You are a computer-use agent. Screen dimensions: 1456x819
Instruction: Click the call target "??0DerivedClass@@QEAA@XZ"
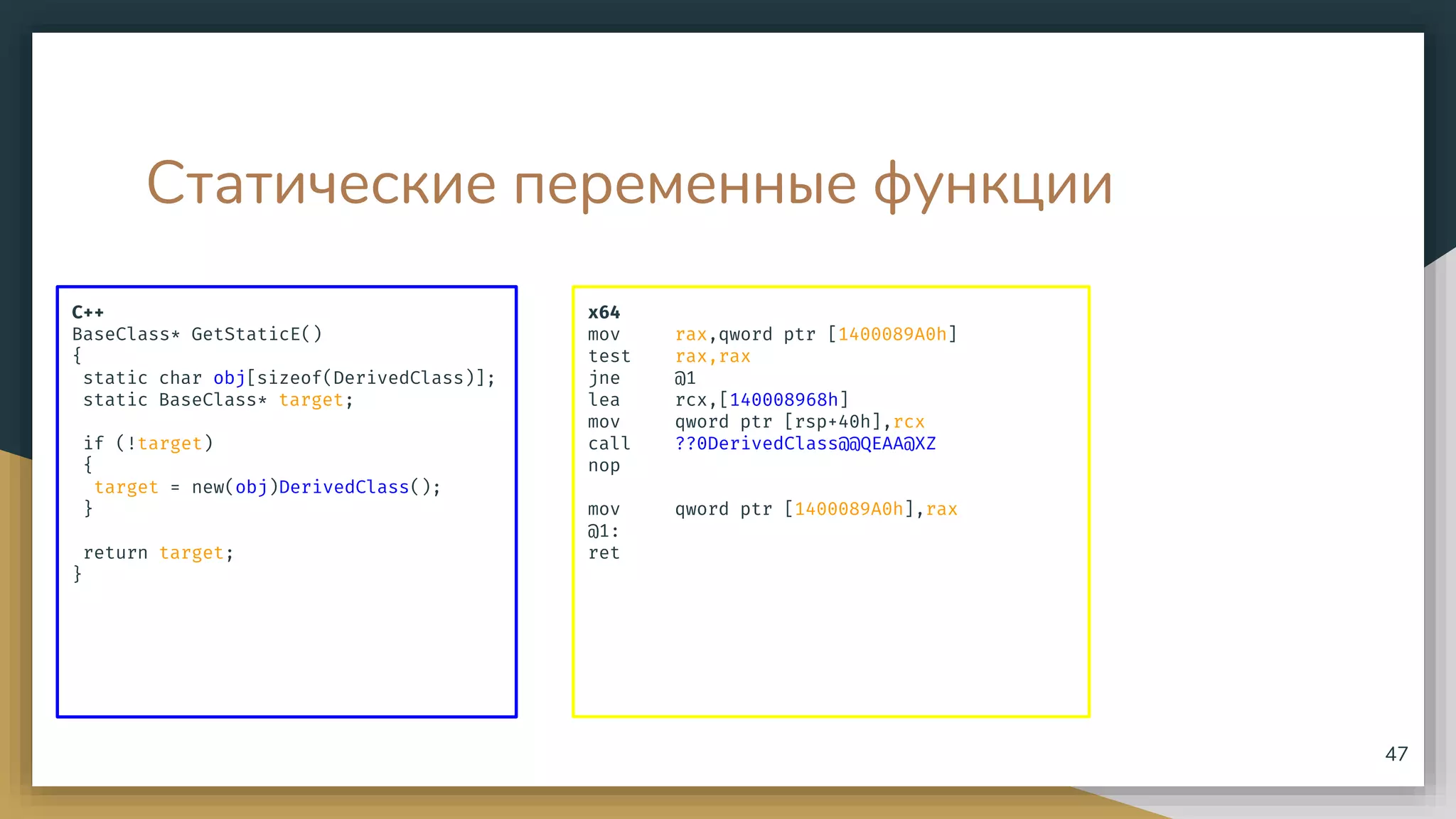[805, 444]
